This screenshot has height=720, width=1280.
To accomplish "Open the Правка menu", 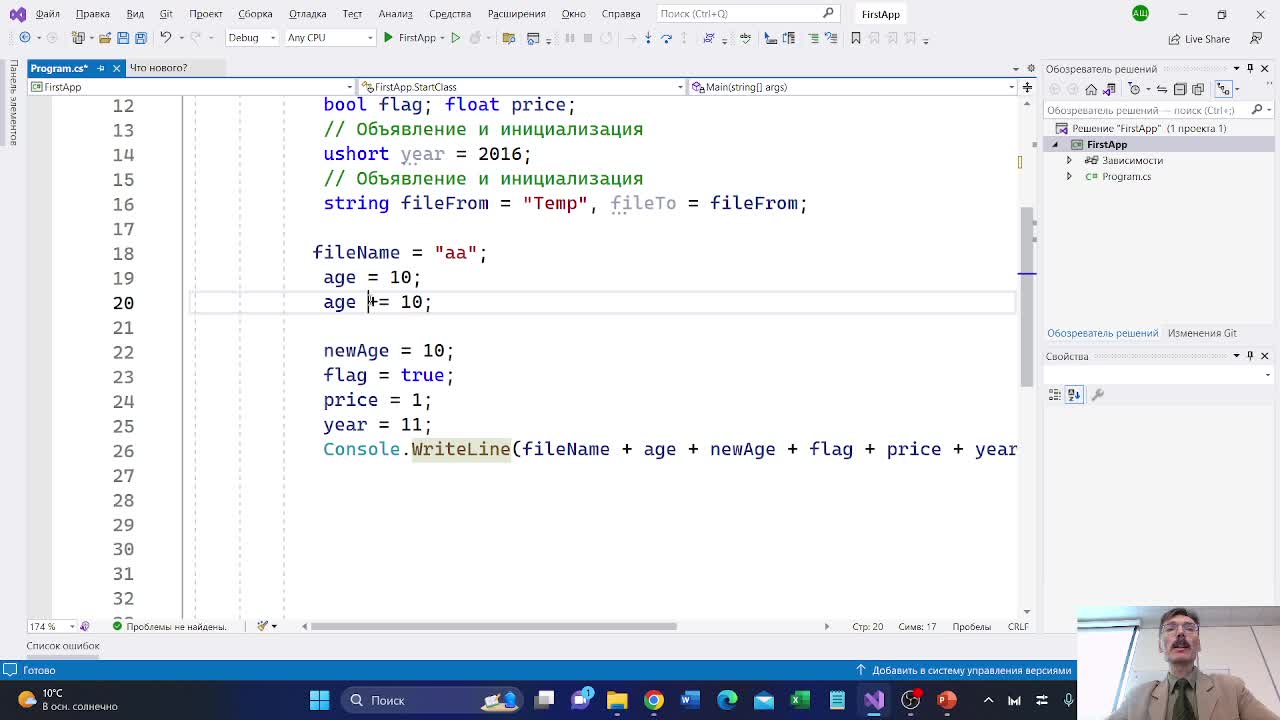I will pos(93,14).
